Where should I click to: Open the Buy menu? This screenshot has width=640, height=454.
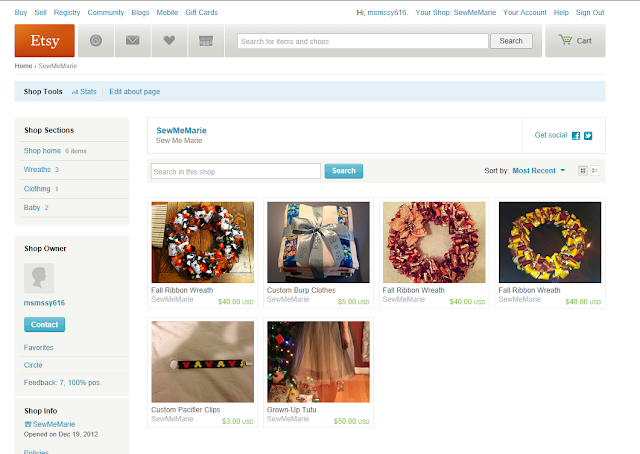[x=21, y=12]
